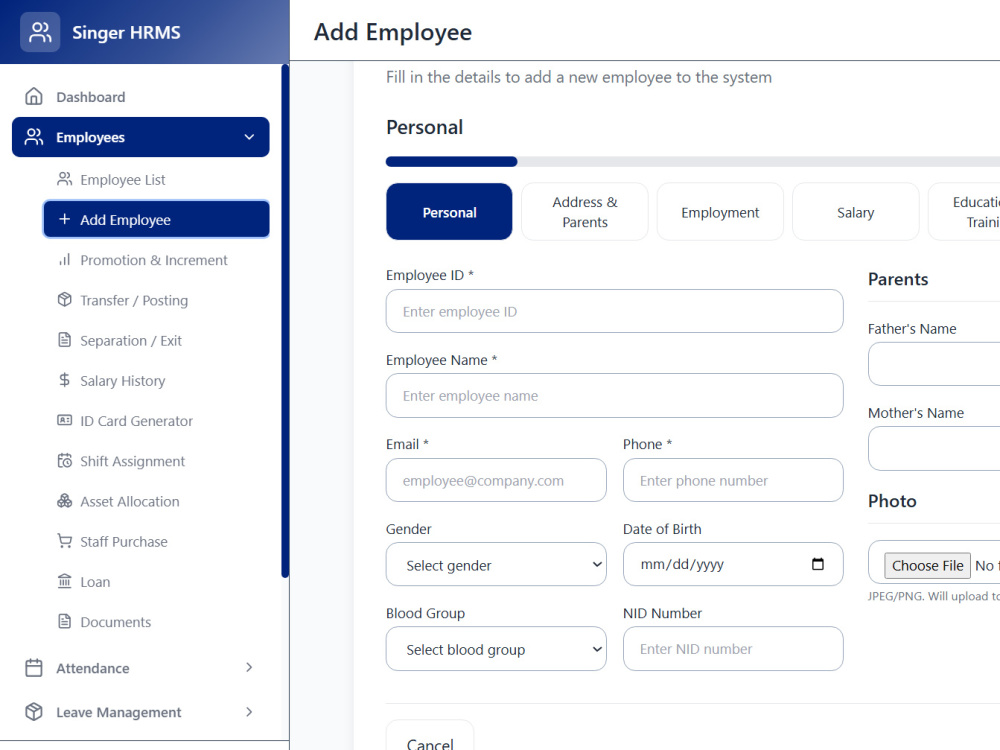Open the Add Employee sidebar item
Viewport: 1000px width, 750px height.
(x=156, y=220)
